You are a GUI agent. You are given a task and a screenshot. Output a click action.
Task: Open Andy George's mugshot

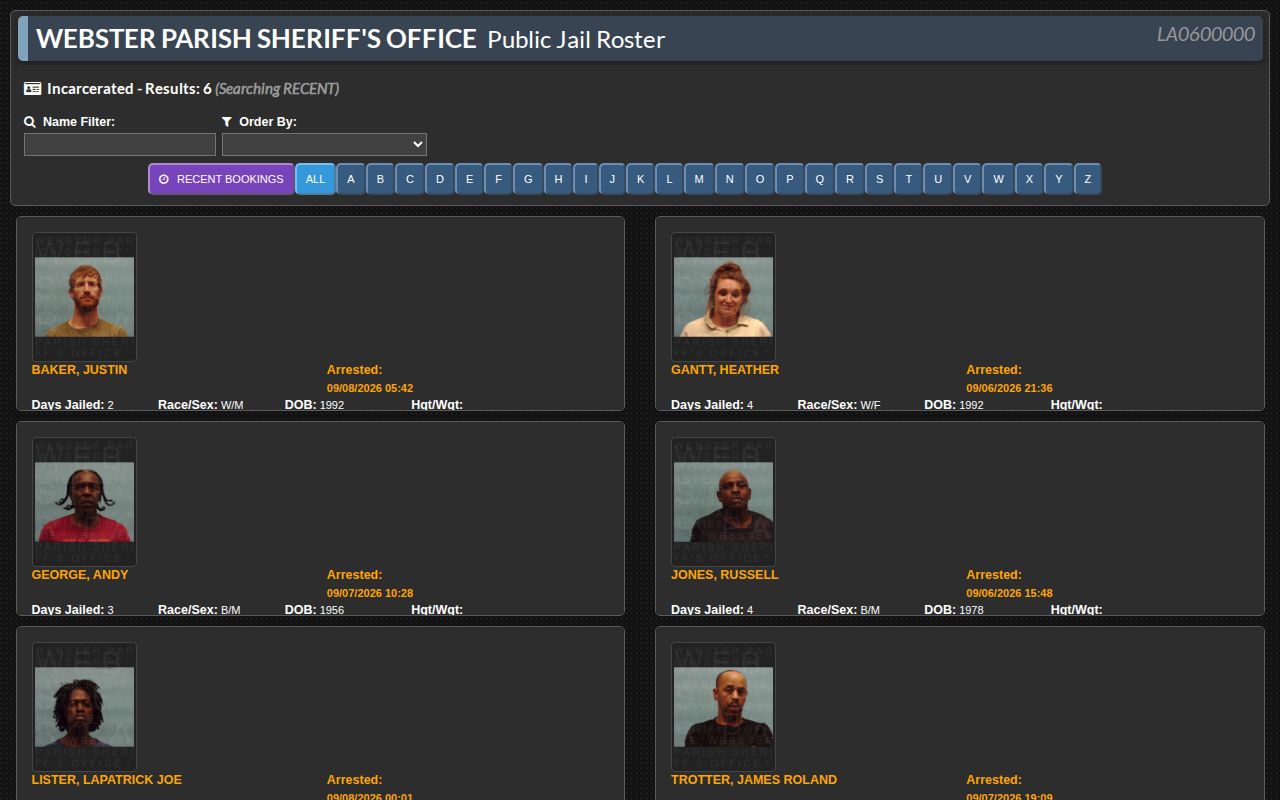[84, 502]
